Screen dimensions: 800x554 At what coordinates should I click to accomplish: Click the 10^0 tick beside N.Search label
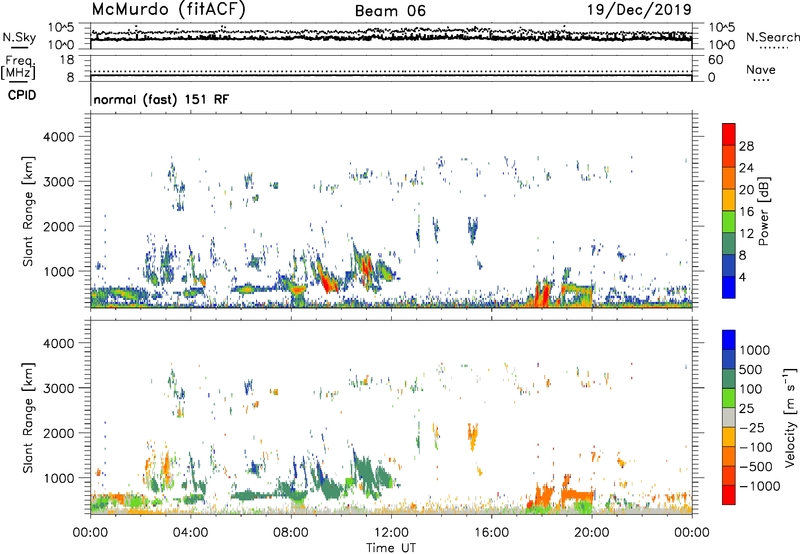(721, 45)
